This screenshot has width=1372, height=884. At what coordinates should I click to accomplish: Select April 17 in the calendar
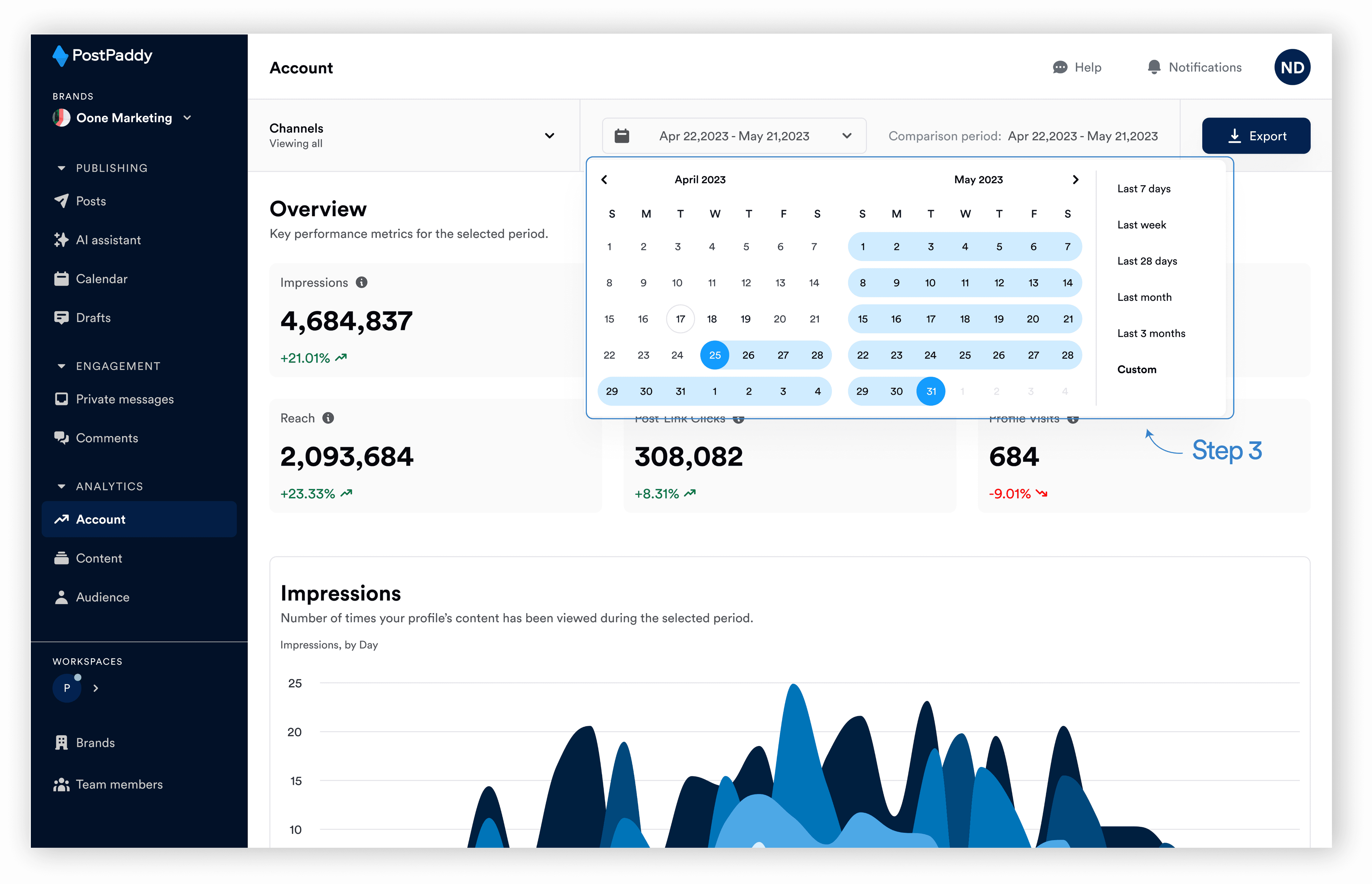pyautogui.click(x=680, y=319)
